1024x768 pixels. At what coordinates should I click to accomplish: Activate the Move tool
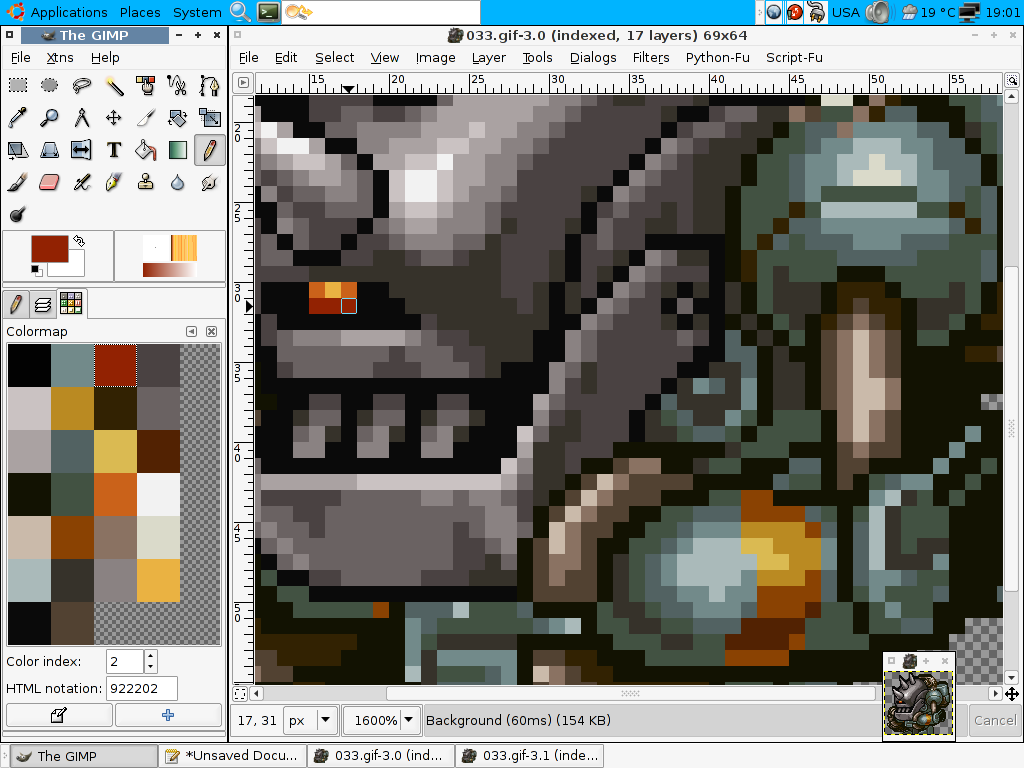(113, 117)
